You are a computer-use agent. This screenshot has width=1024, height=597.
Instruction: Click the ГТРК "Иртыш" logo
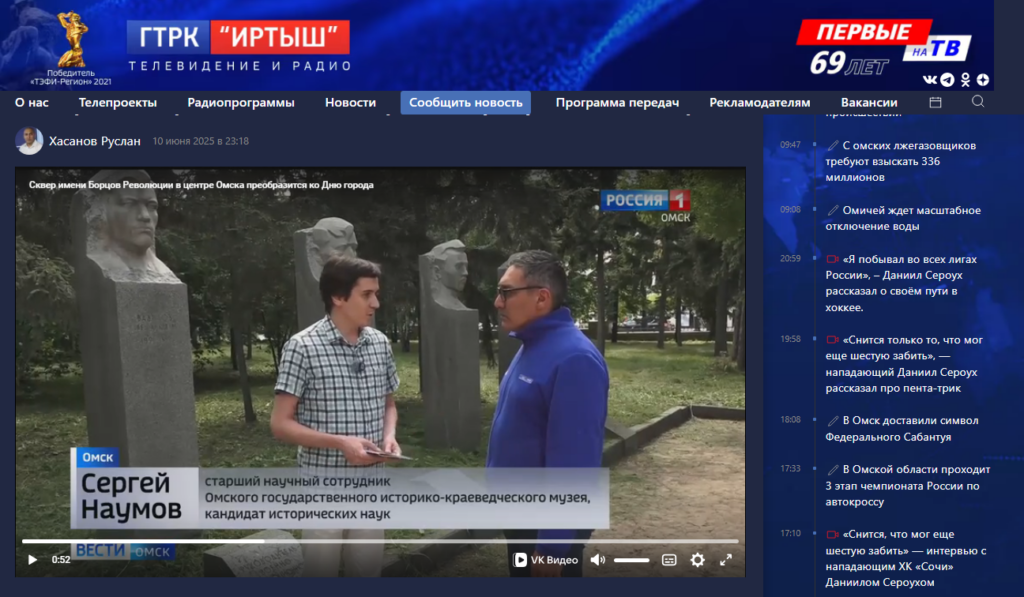(x=239, y=46)
